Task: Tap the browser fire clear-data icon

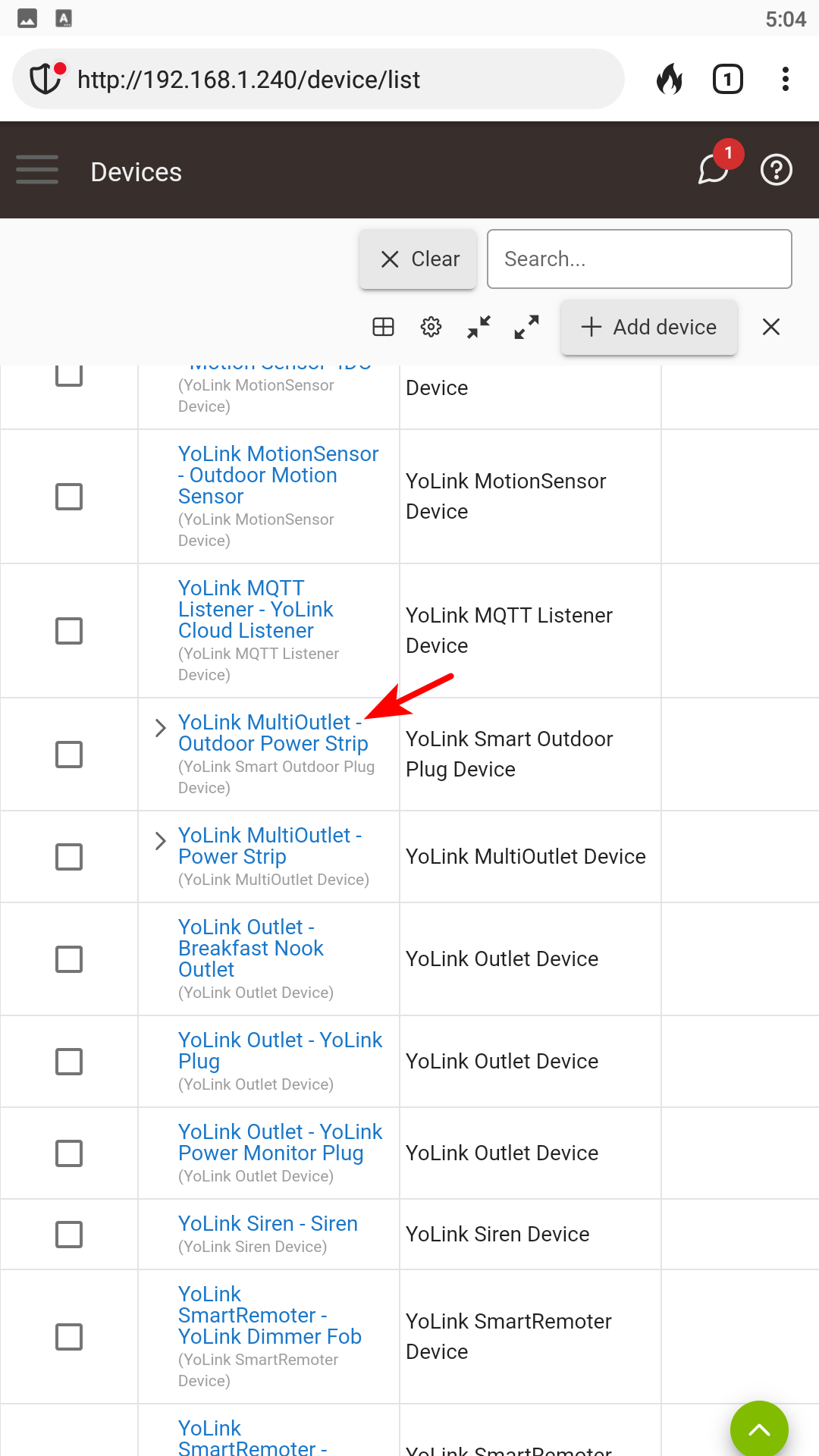Action: [669, 79]
